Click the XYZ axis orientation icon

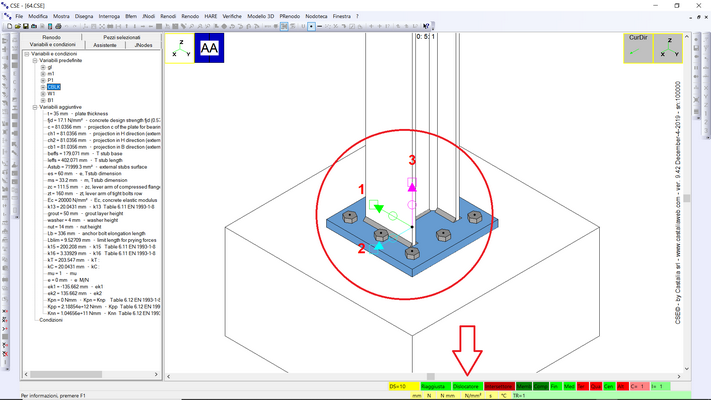coord(178,48)
